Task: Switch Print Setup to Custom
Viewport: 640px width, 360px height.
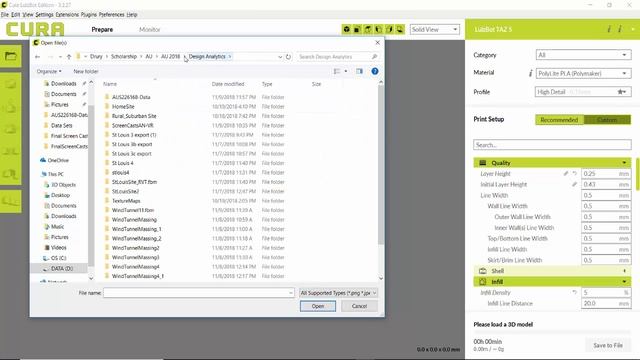Action: (607, 120)
